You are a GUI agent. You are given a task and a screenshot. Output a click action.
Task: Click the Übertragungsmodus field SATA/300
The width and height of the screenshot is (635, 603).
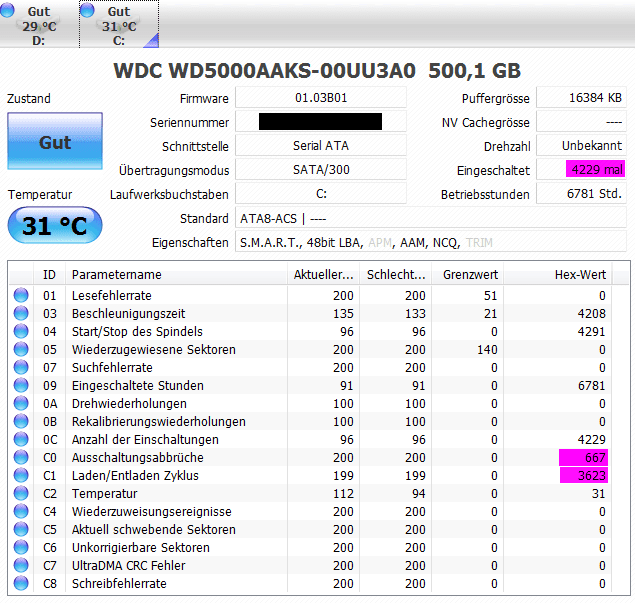321,169
